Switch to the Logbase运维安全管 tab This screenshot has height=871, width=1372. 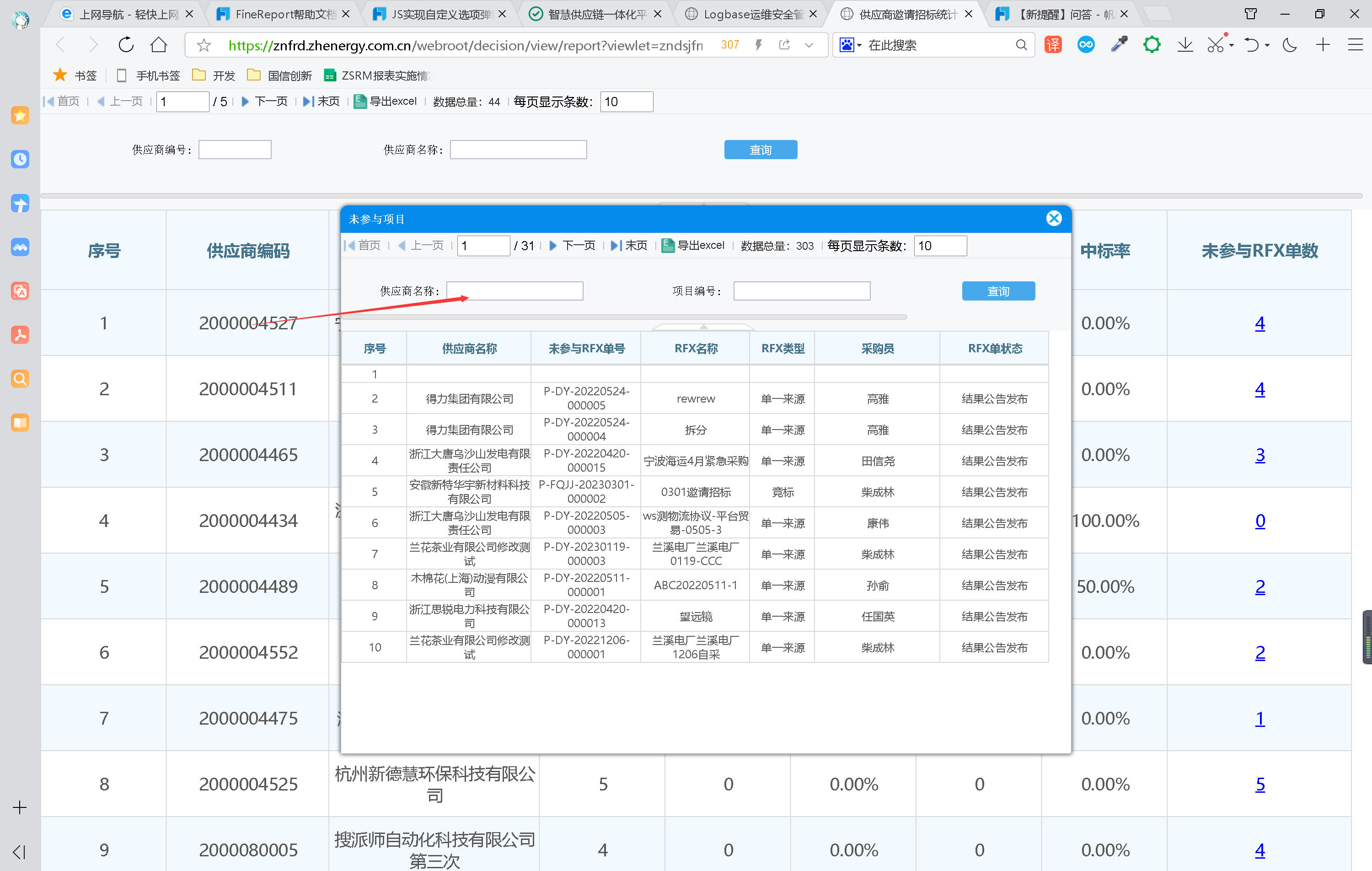(x=751, y=14)
